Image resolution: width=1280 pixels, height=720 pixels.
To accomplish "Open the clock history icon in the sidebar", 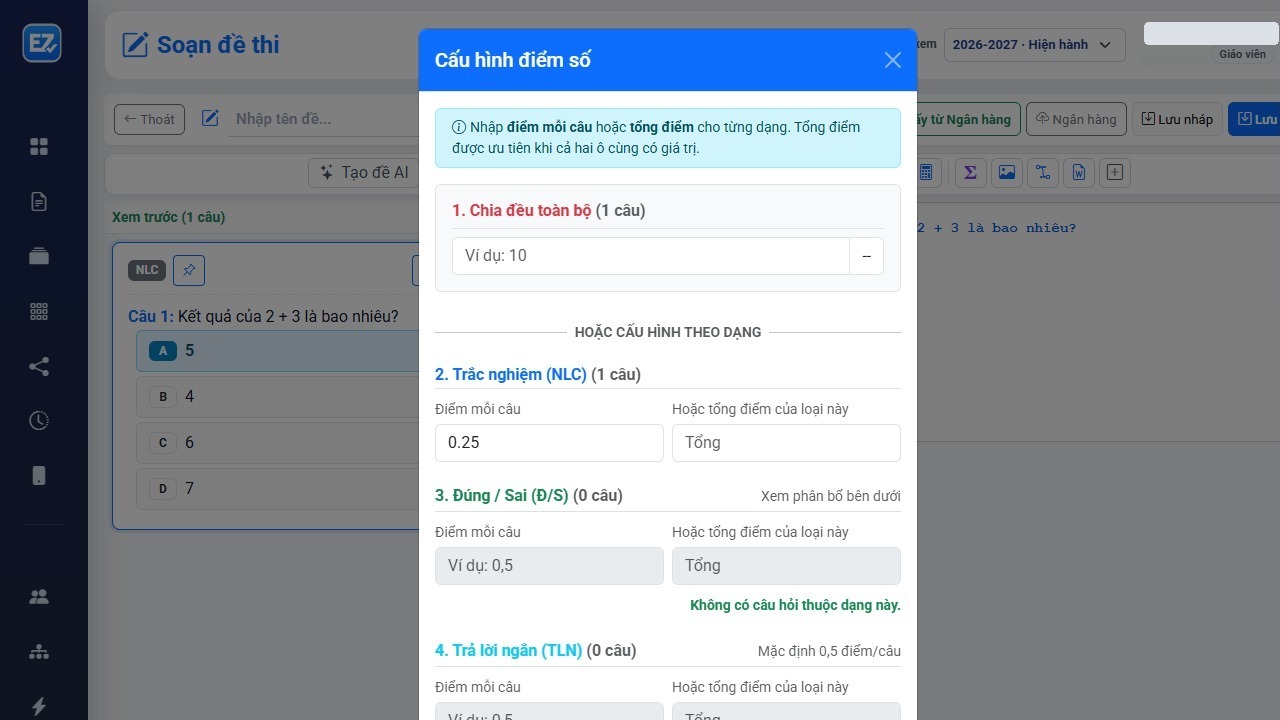I will [39, 420].
